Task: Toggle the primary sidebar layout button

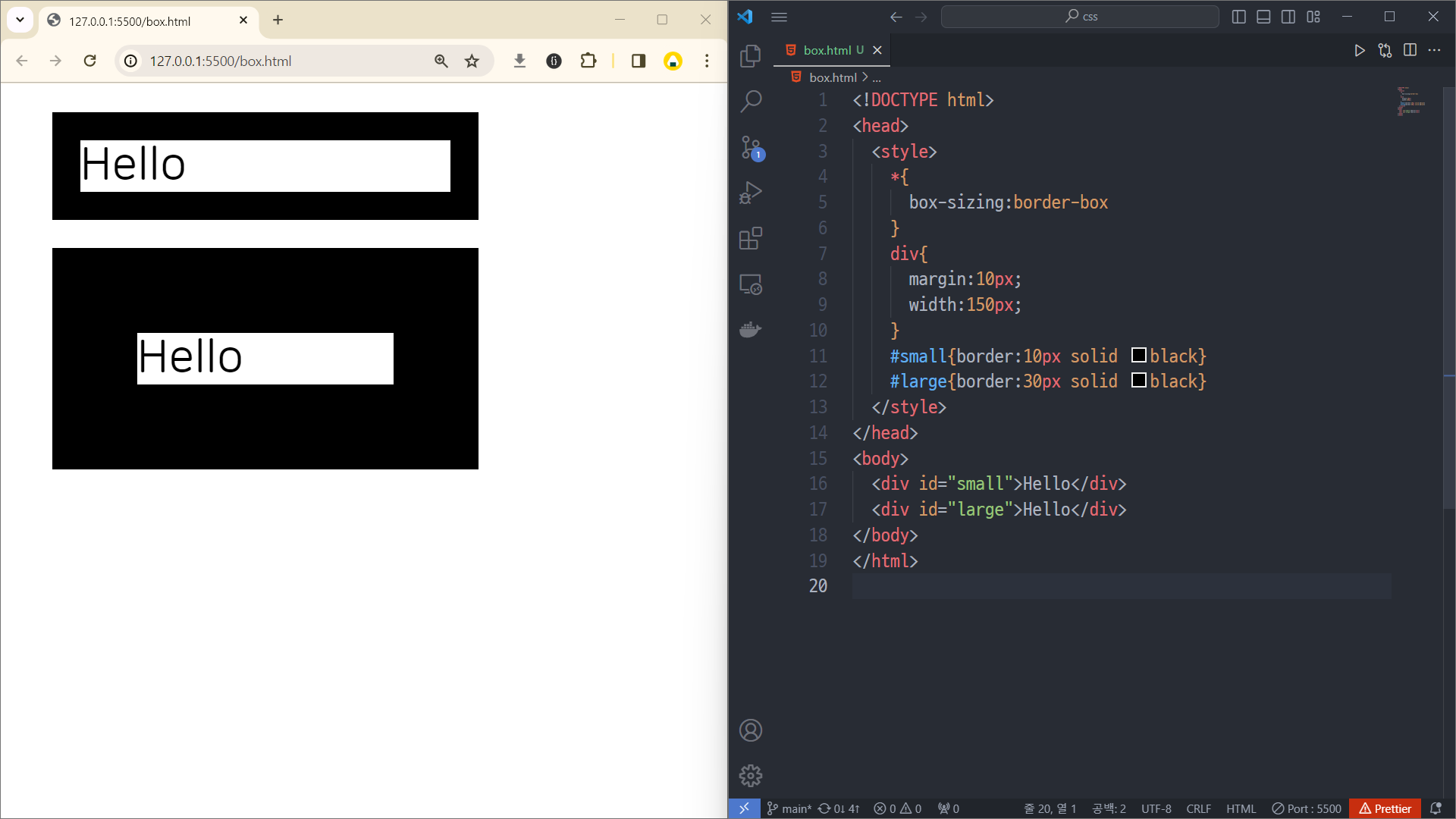Action: [1238, 17]
